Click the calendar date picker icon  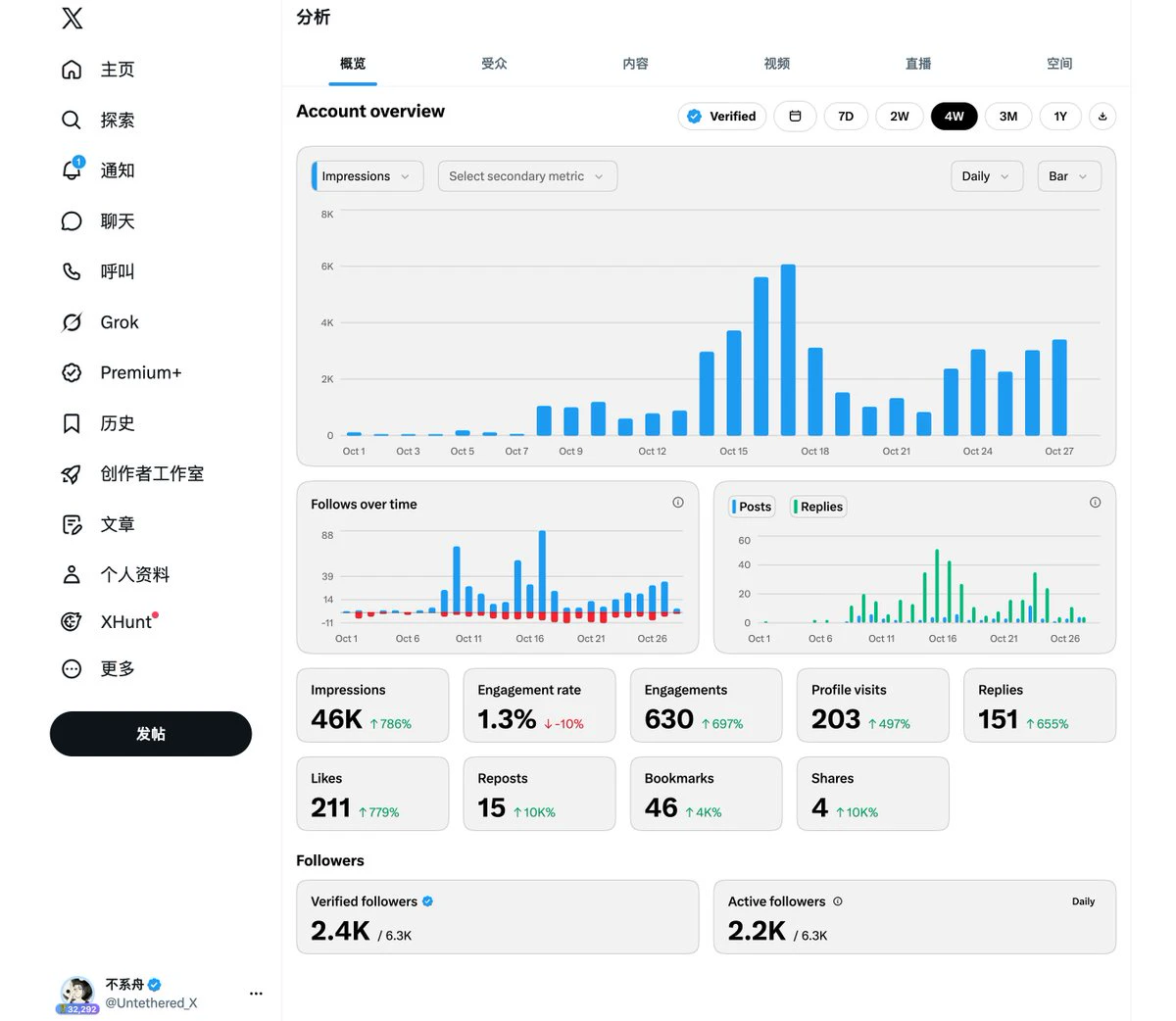(795, 117)
